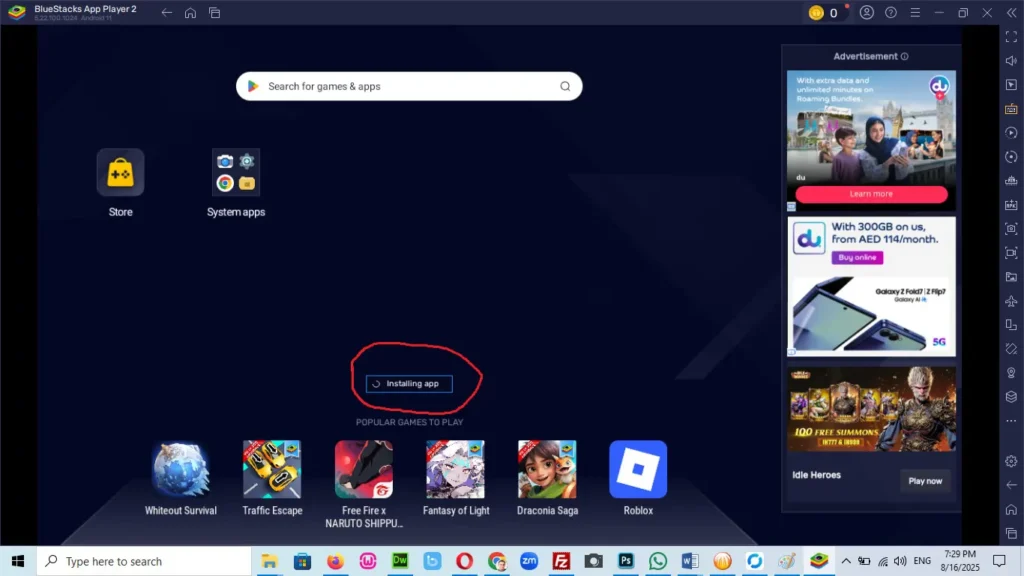Show hidden icons in Windows system tray
1024x576 pixels.
click(x=846, y=561)
